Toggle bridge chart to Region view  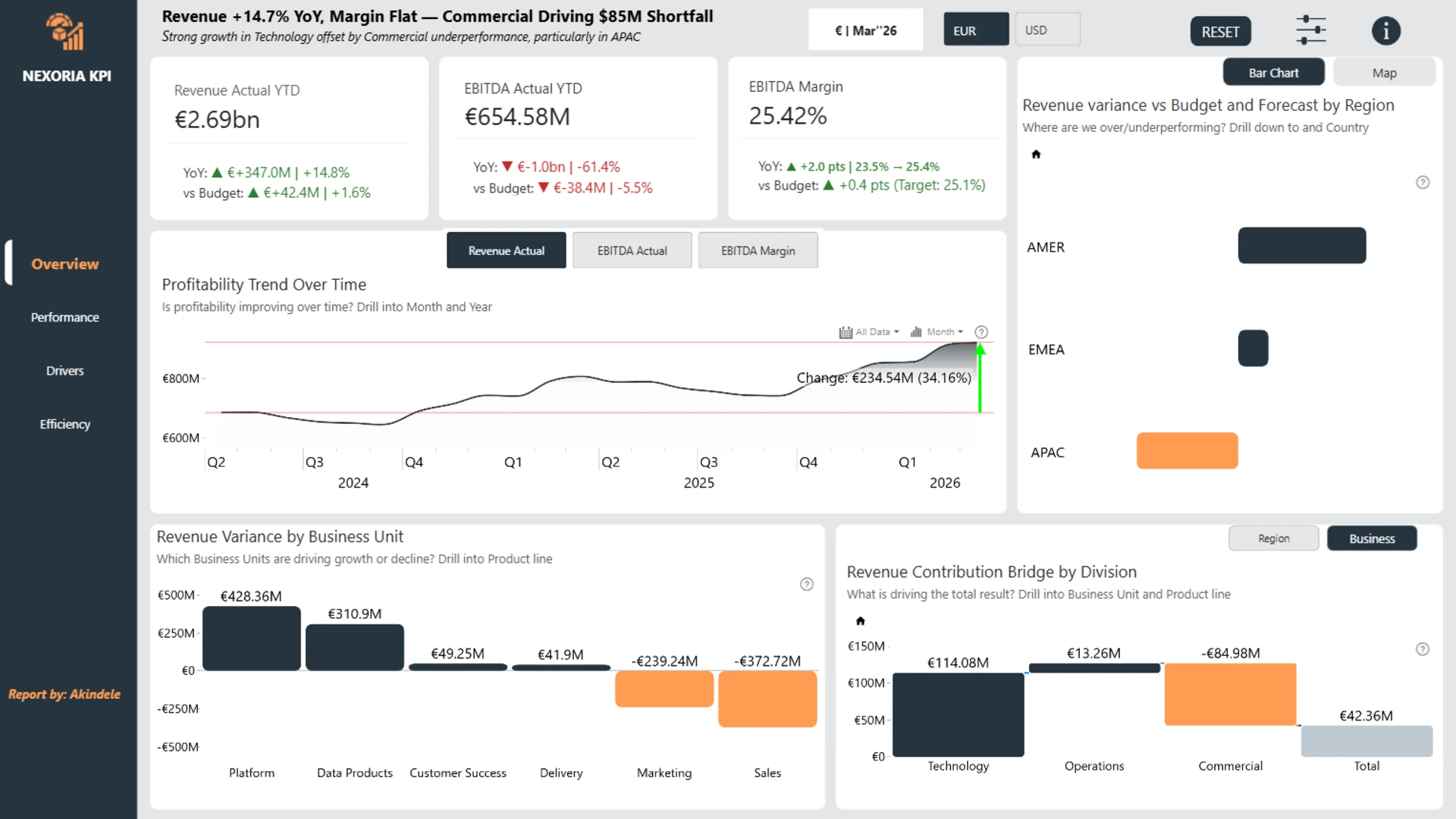(x=1273, y=538)
